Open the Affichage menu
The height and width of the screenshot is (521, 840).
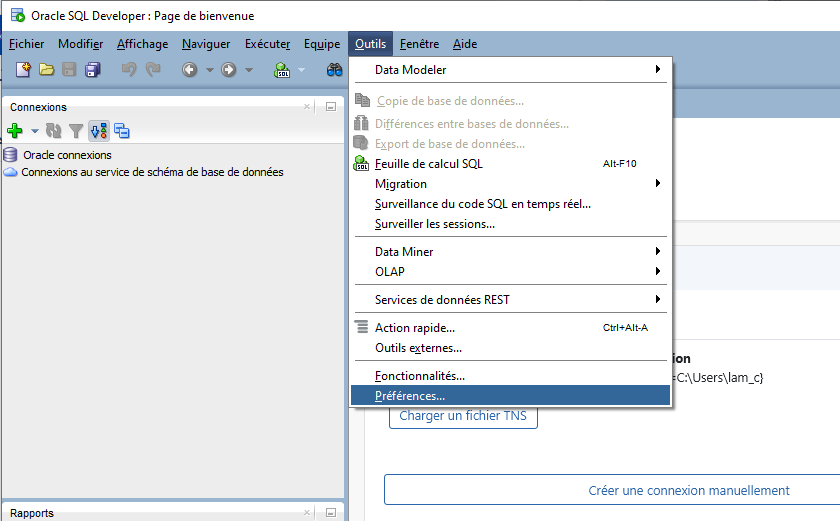pos(142,44)
